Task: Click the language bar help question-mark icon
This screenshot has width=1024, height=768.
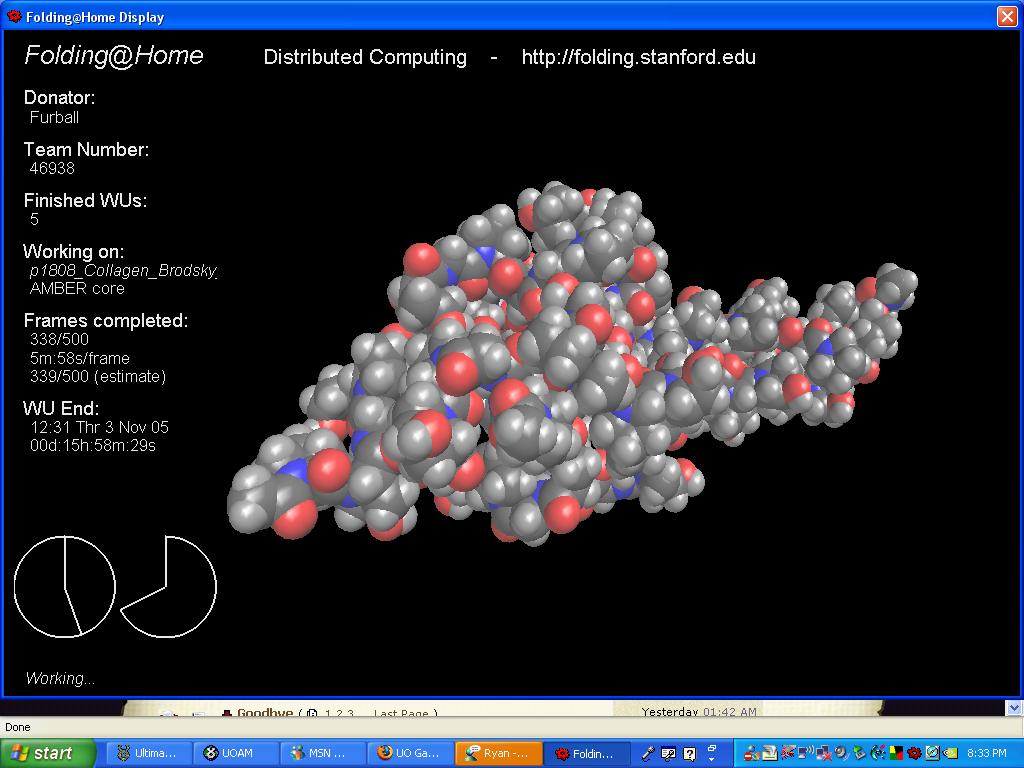Action: [690, 754]
